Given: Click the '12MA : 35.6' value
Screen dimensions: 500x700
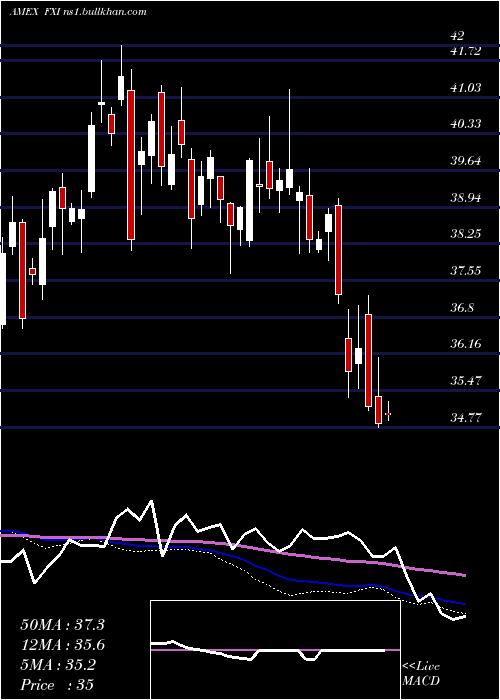Looking at the screenshot, I should [x=62, y=645].
